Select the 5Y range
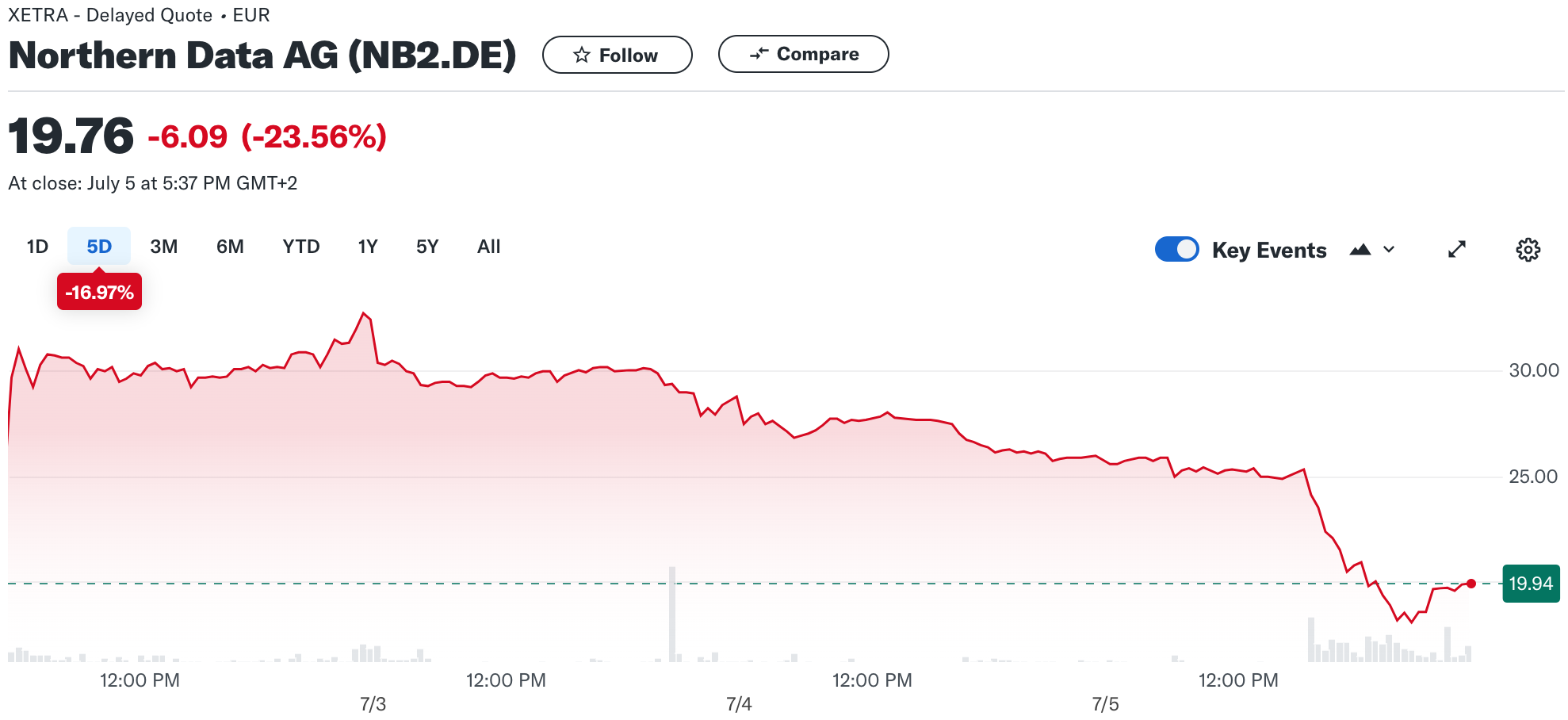 tap(426, 247)
